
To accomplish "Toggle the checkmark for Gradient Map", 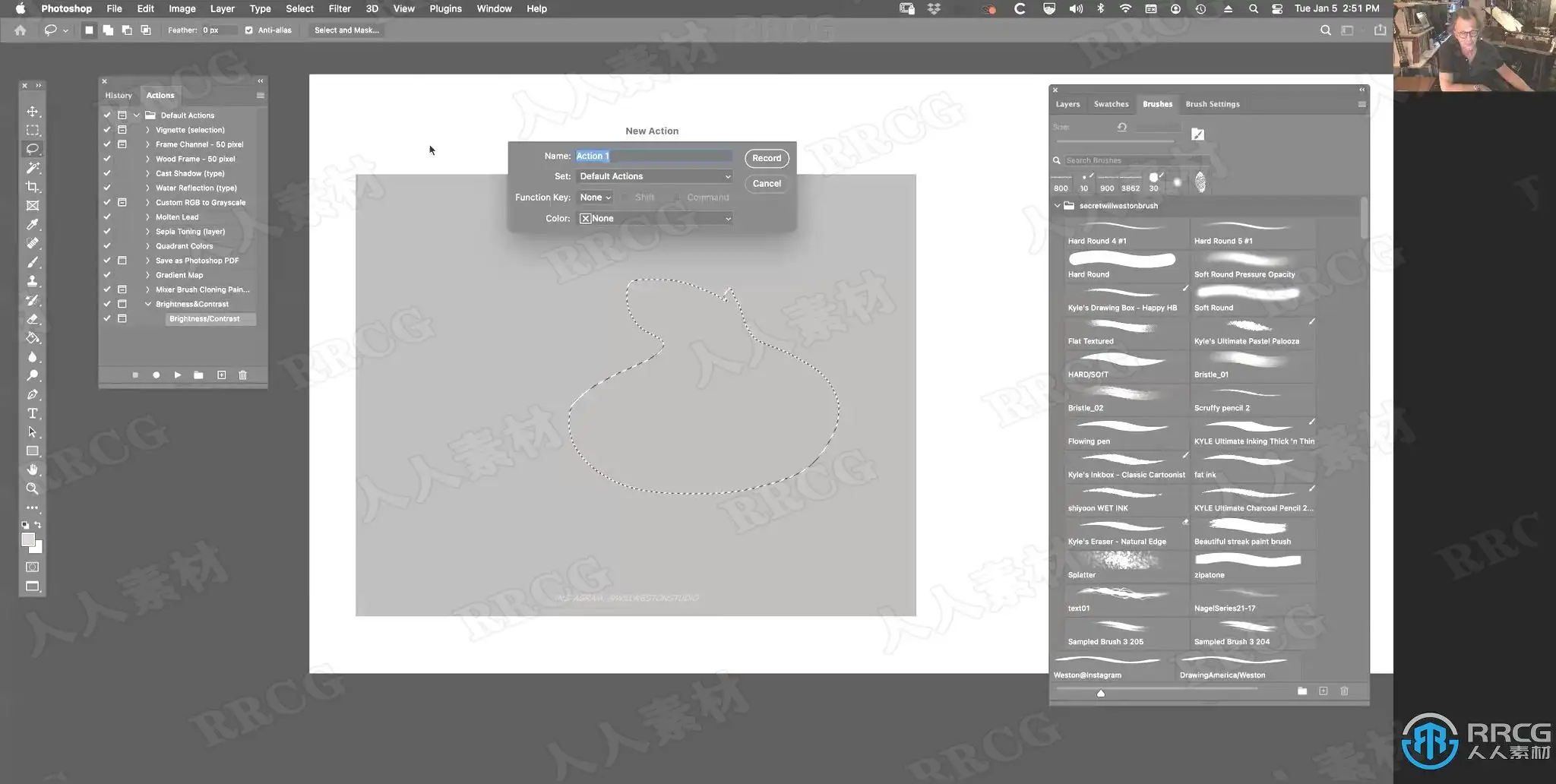I will tap(107, 275).
